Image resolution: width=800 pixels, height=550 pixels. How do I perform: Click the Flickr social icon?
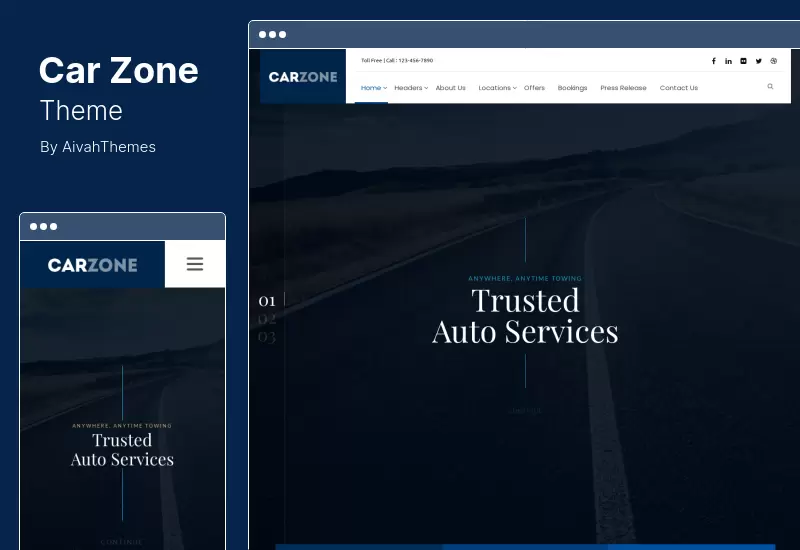pyautogui.click(x=743, y=61)
